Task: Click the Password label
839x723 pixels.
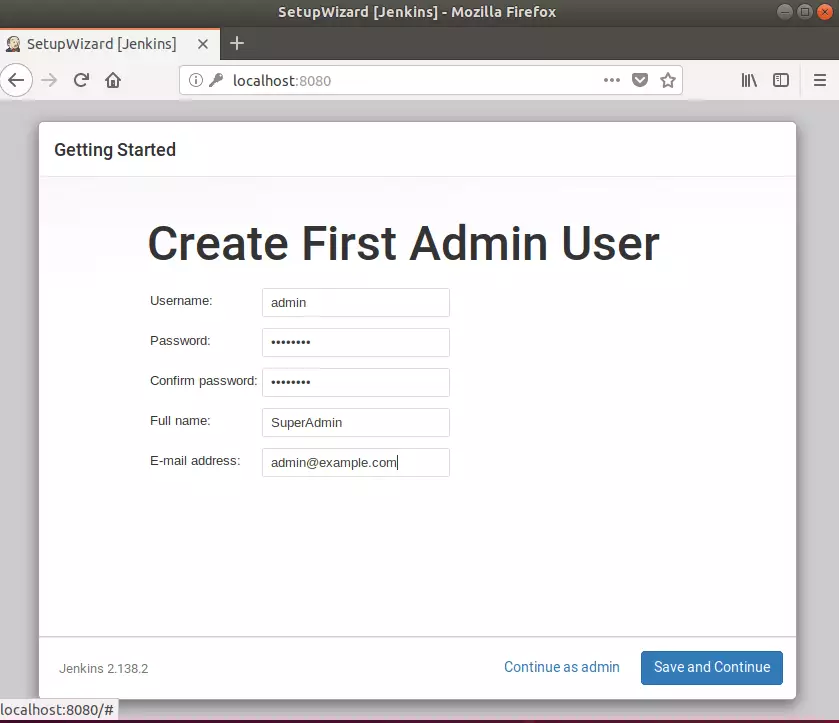Action: [x=180, y=341]
